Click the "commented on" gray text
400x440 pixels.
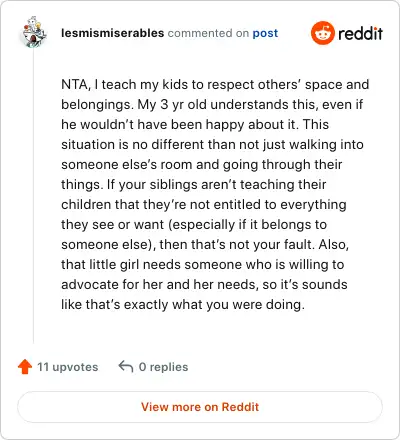pyautogui.click(x=208, y=33)
